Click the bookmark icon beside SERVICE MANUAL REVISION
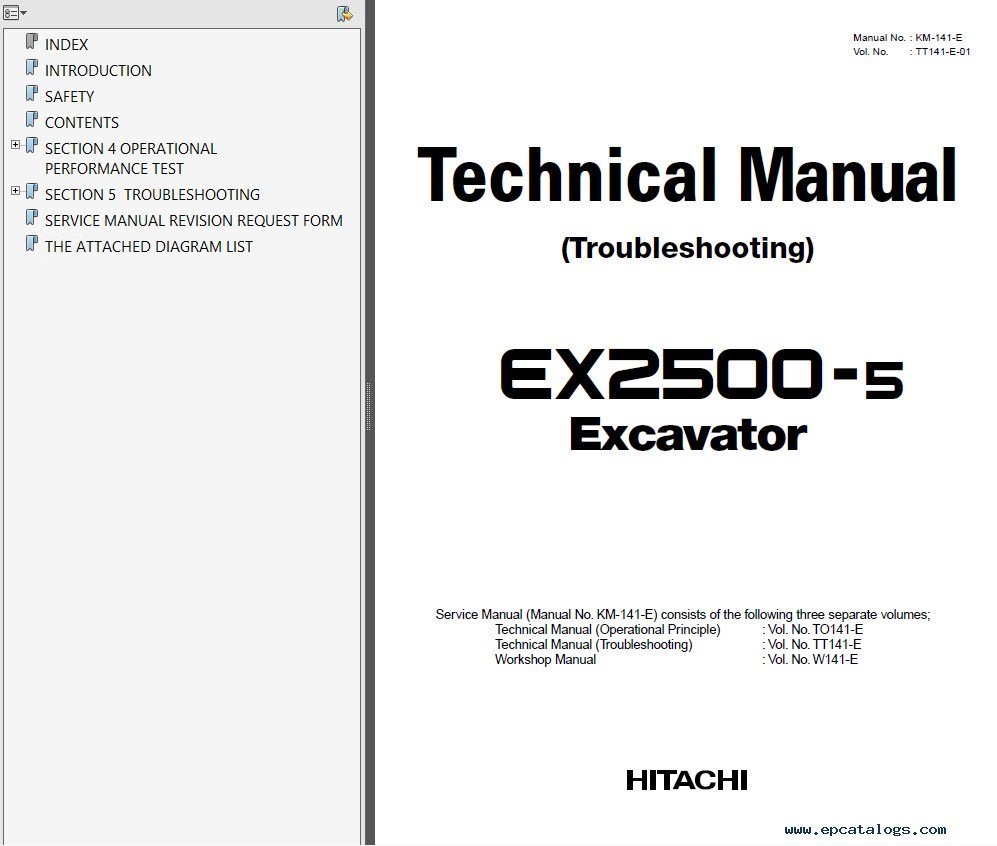Viewport: 997px width, 846px height. click(31, 218)
